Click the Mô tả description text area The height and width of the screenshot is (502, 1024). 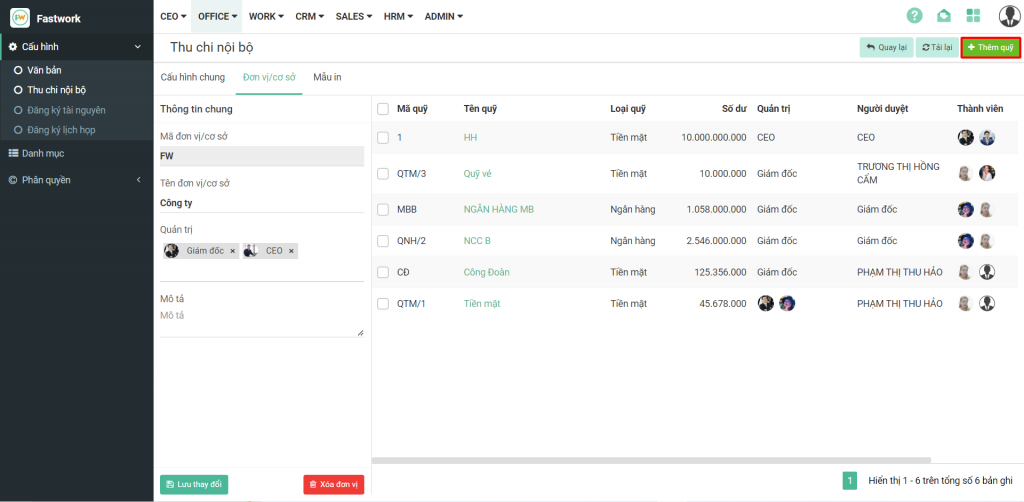[x=261, y=323]
